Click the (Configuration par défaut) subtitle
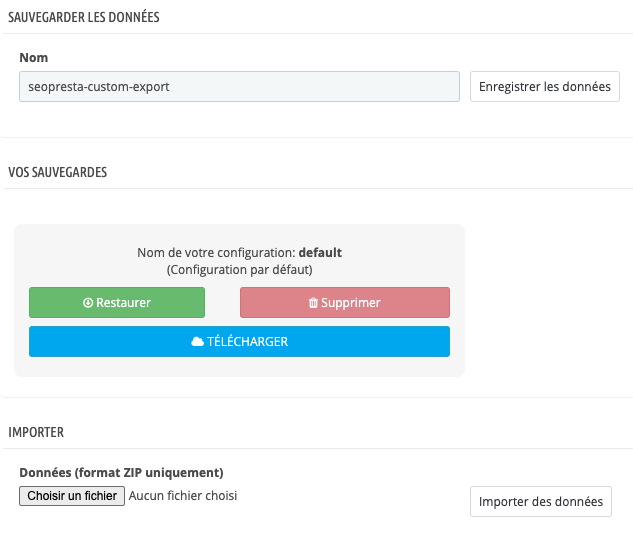 point(239,269)
